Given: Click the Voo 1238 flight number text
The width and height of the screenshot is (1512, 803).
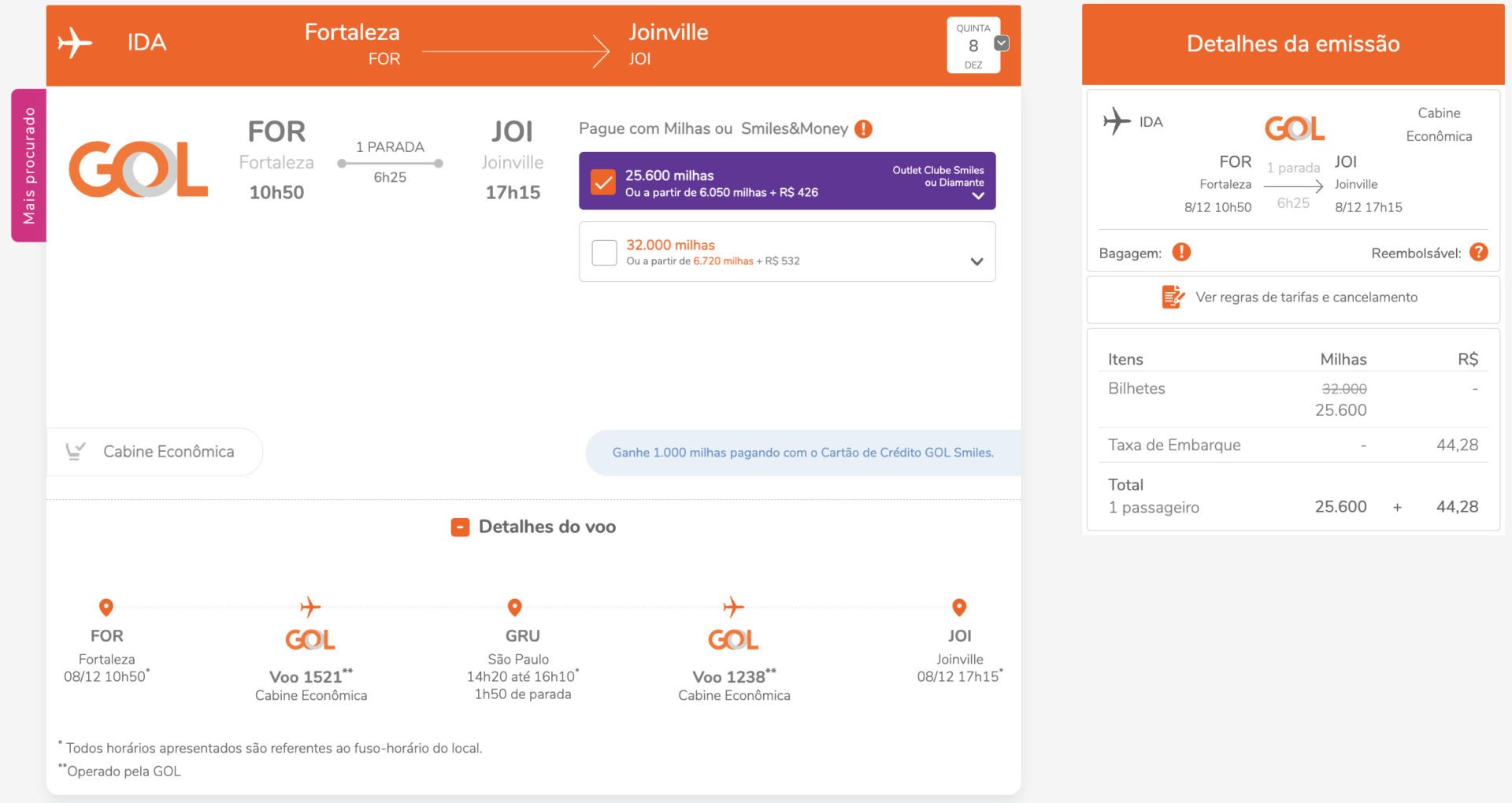Looking at the screenshot, I should click(733, 676).
